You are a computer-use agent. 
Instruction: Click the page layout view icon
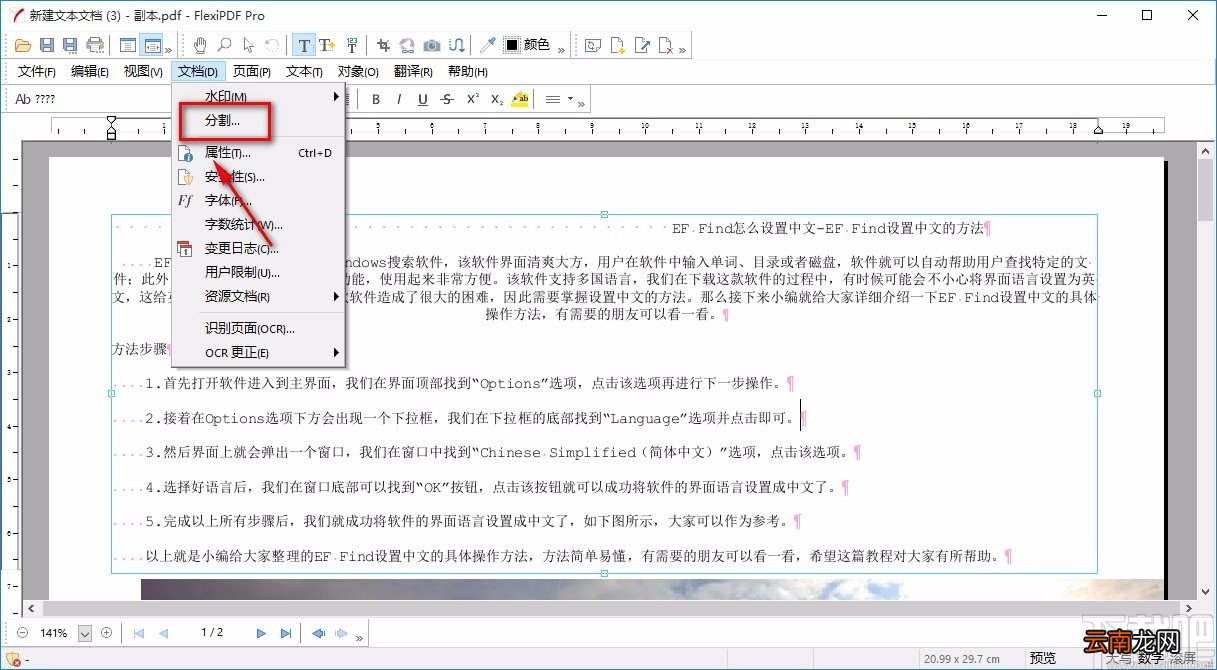tap(128, 45)
